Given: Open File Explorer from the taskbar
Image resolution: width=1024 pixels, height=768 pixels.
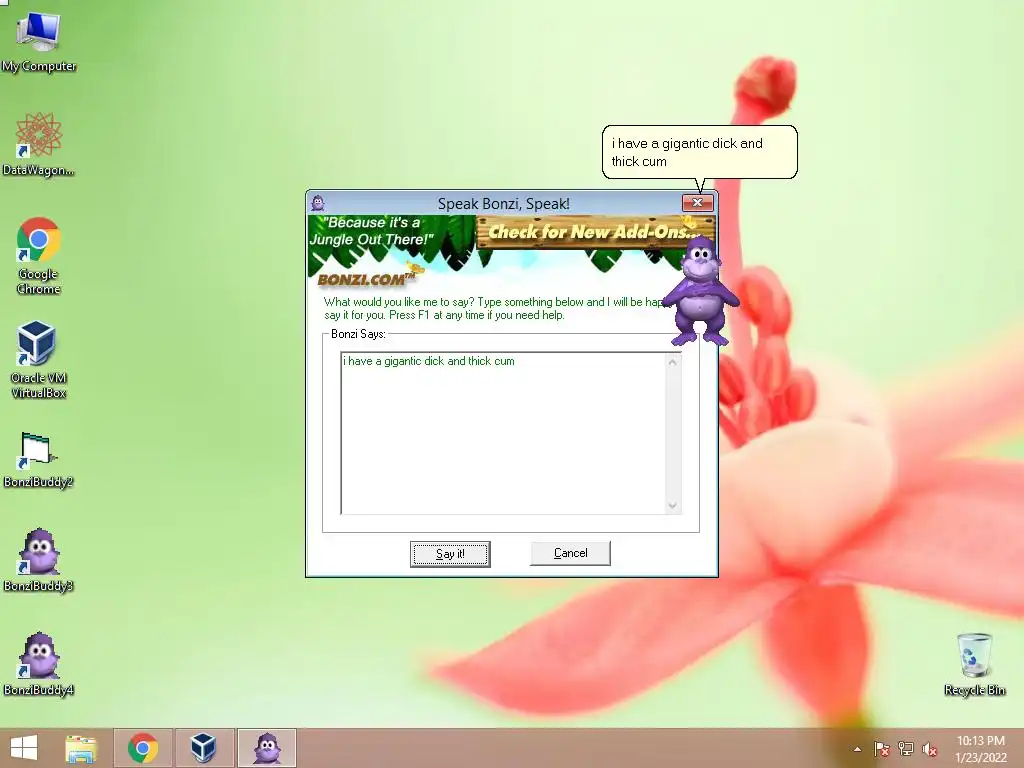Looking at the screenshot, I should coord(81,748).
